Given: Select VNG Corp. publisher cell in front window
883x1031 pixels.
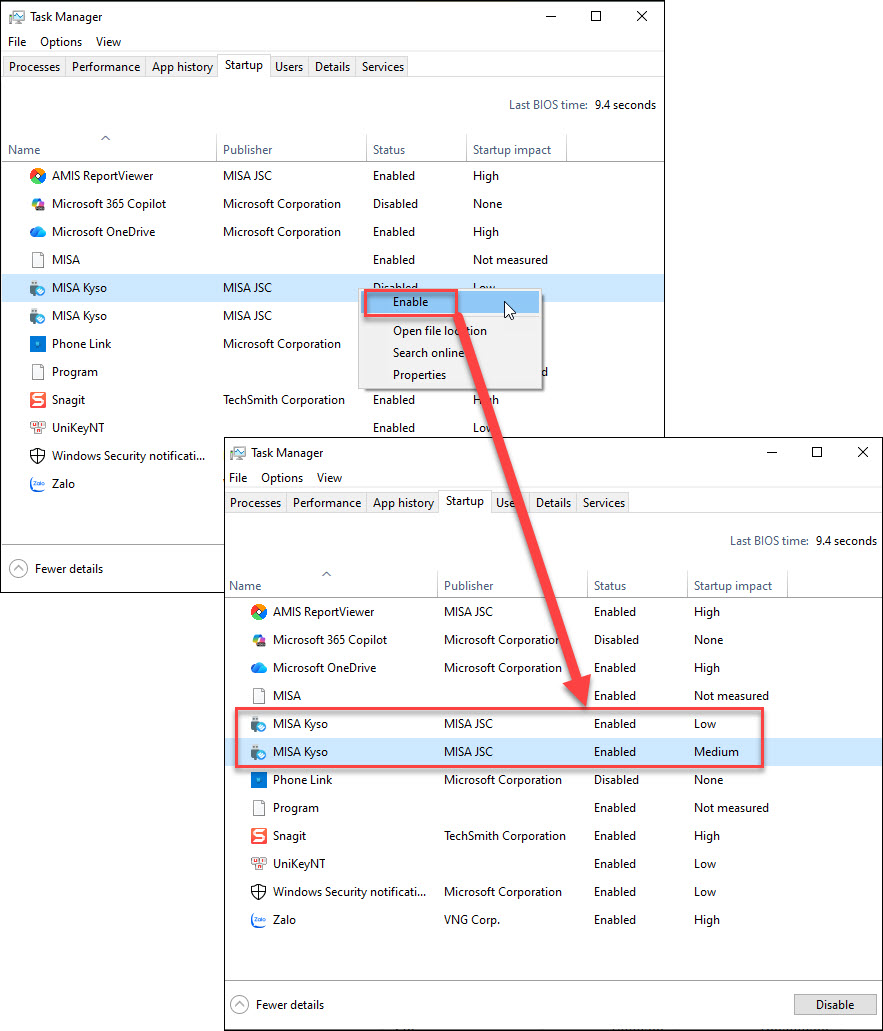Looking at the screenshot, I should tap(471, 920).
